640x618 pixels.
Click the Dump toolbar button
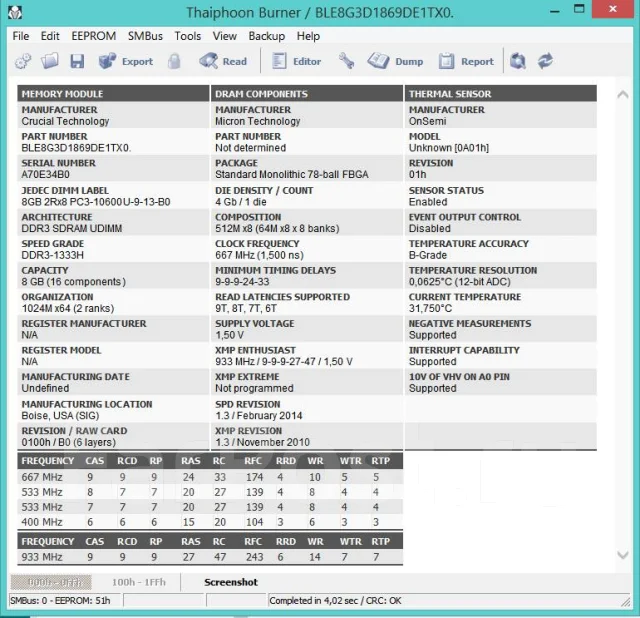click(x=396, y=62)
